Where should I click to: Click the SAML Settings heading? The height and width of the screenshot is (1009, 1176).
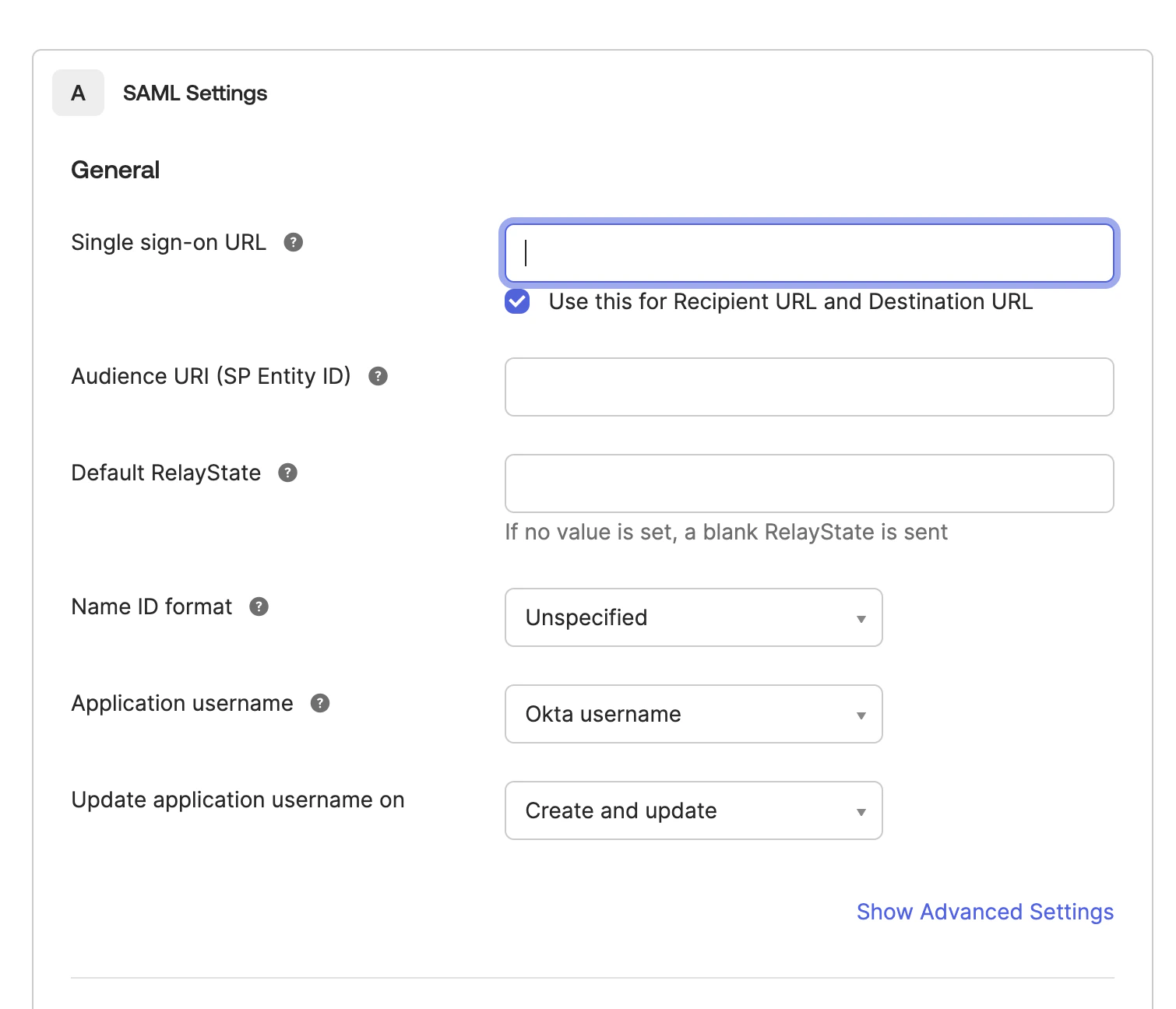(195, 93)
